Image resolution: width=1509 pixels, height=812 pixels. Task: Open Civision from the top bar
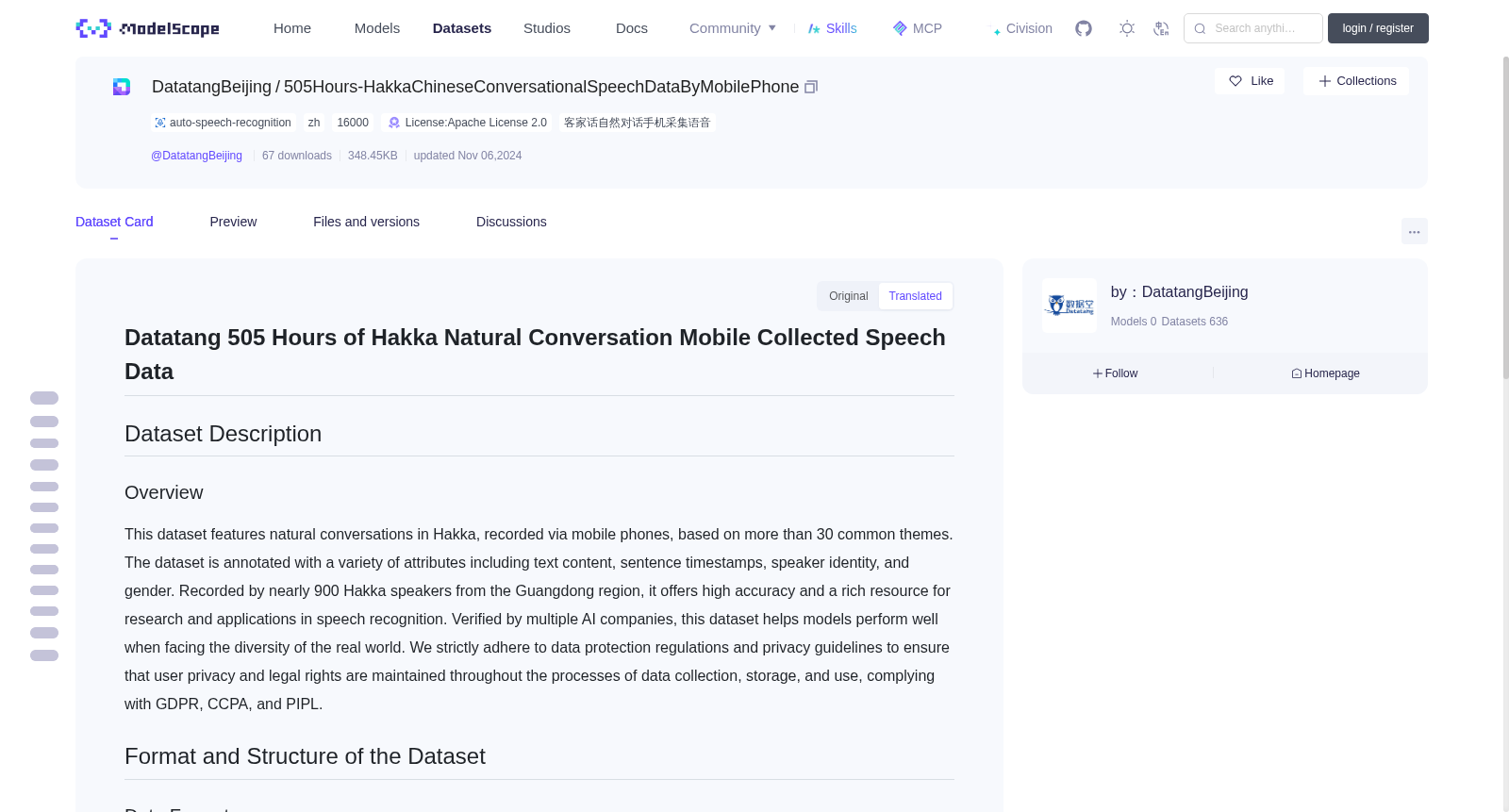[1022, 28]
